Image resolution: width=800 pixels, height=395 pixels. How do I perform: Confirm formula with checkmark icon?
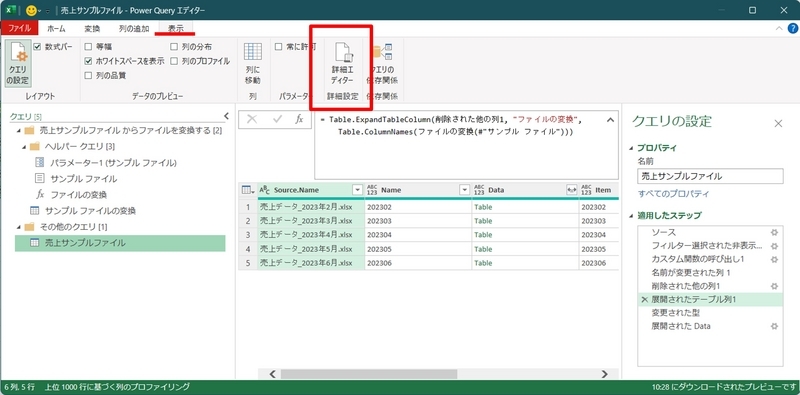(278, 119)
